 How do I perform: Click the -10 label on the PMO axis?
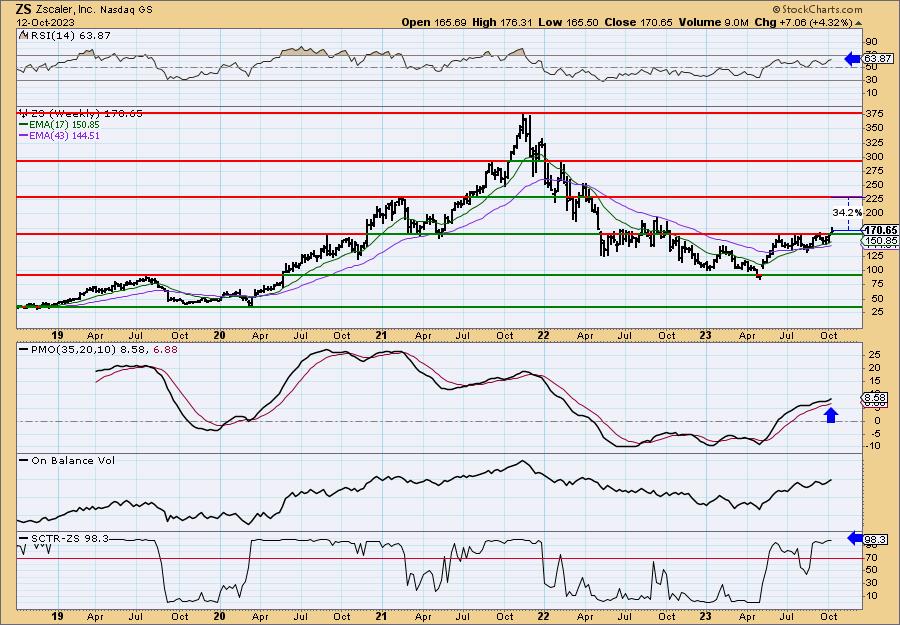872,446
